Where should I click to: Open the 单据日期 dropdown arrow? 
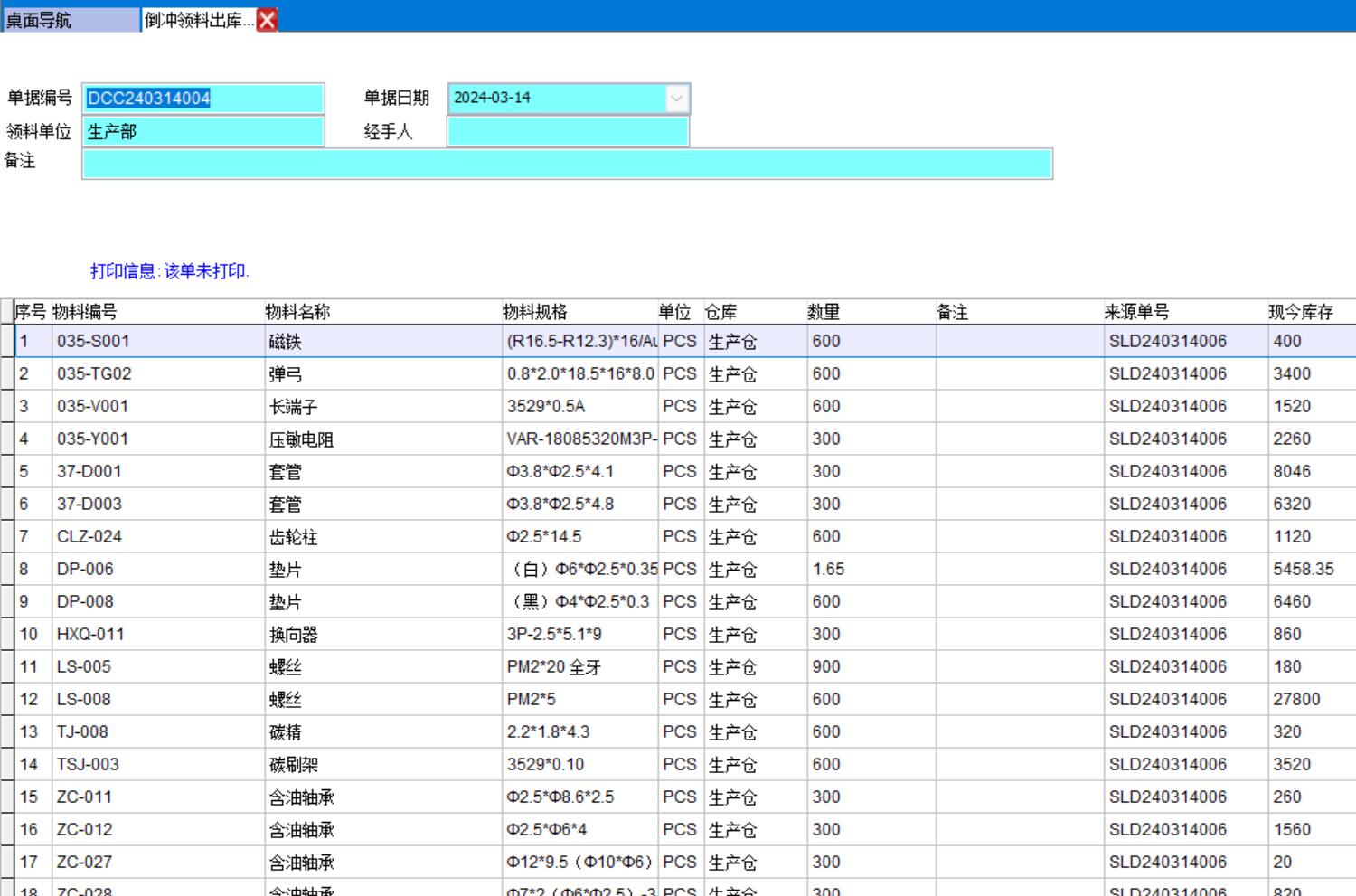tap(676, 99)
